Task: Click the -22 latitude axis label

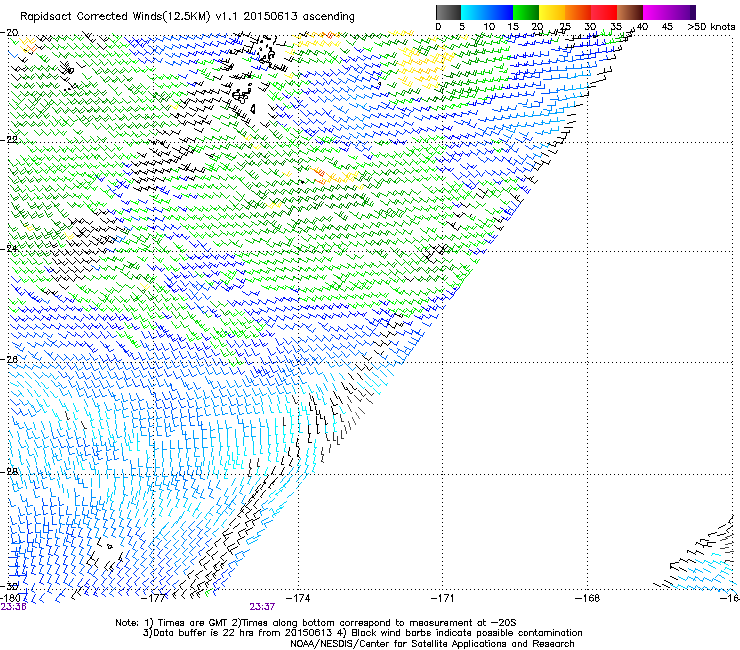Action: point(9,139)
